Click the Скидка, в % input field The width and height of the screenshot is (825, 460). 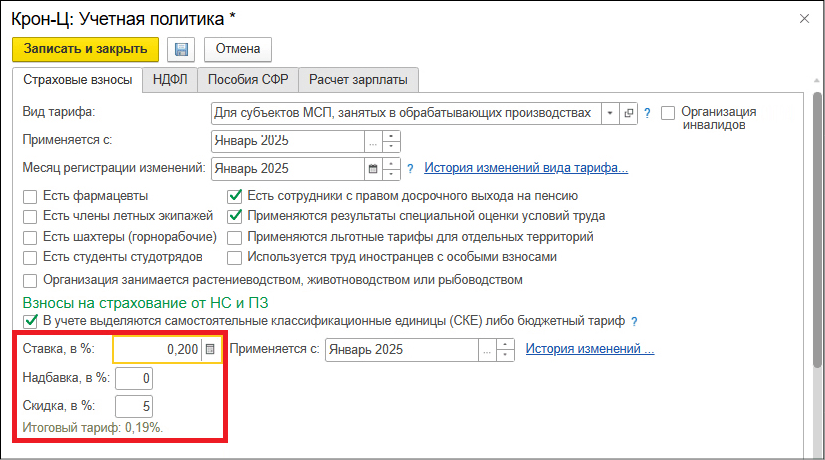133,406
